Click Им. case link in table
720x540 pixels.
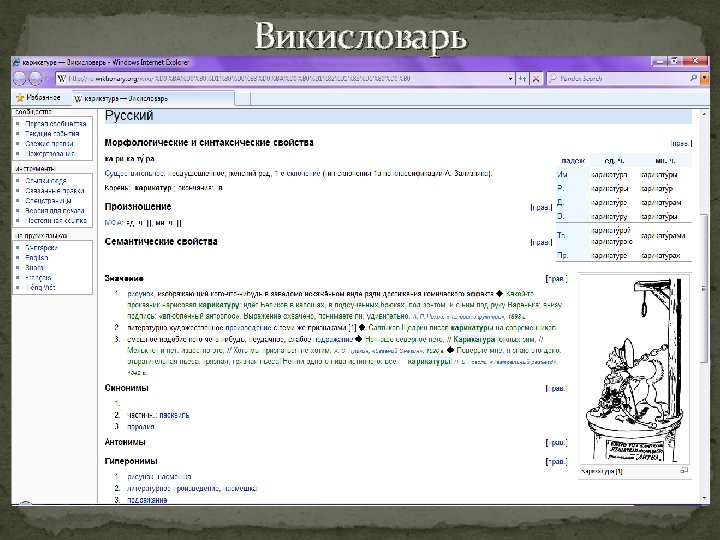coord(562,174)
